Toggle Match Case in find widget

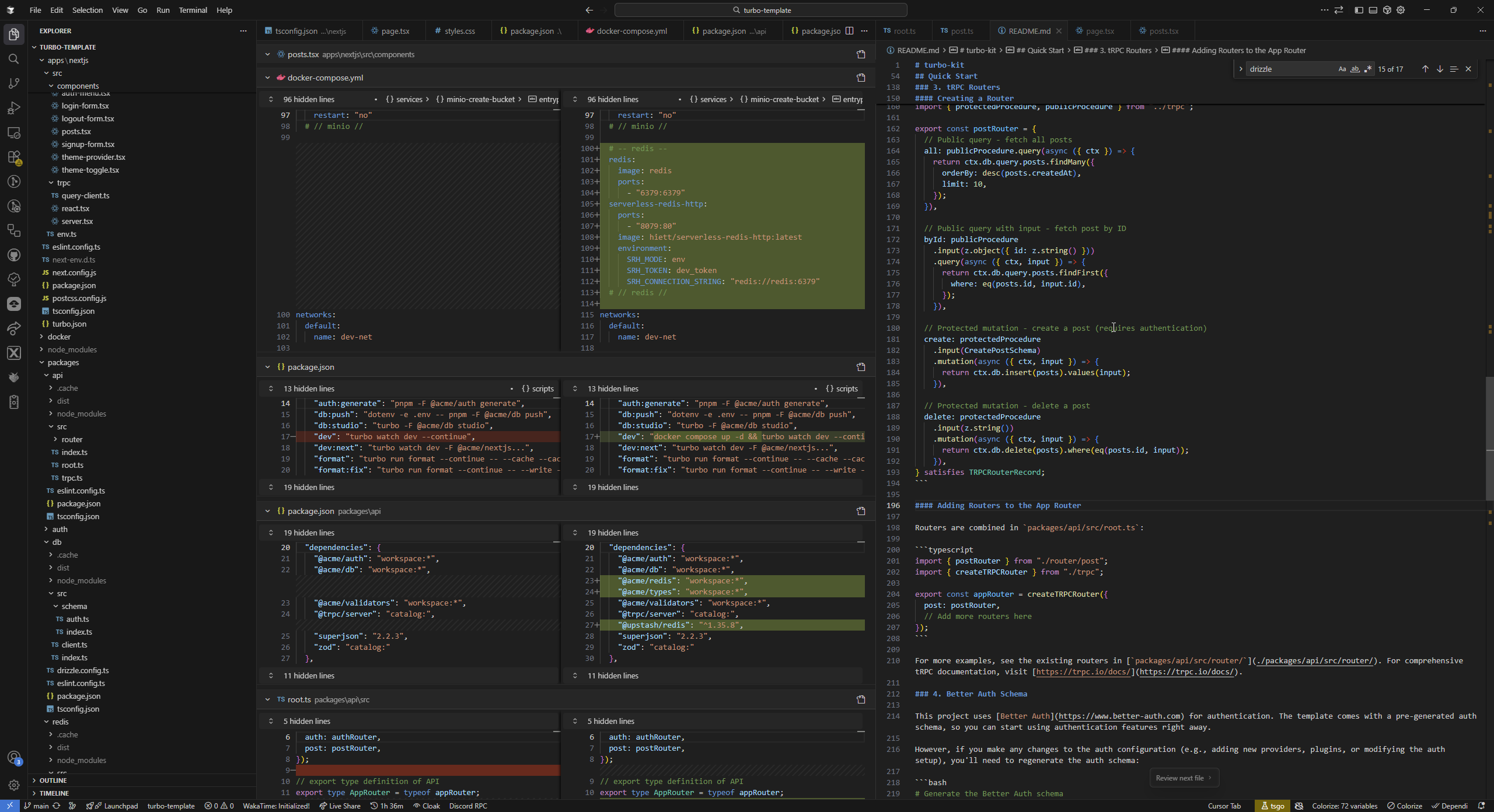coord(1342,69)
